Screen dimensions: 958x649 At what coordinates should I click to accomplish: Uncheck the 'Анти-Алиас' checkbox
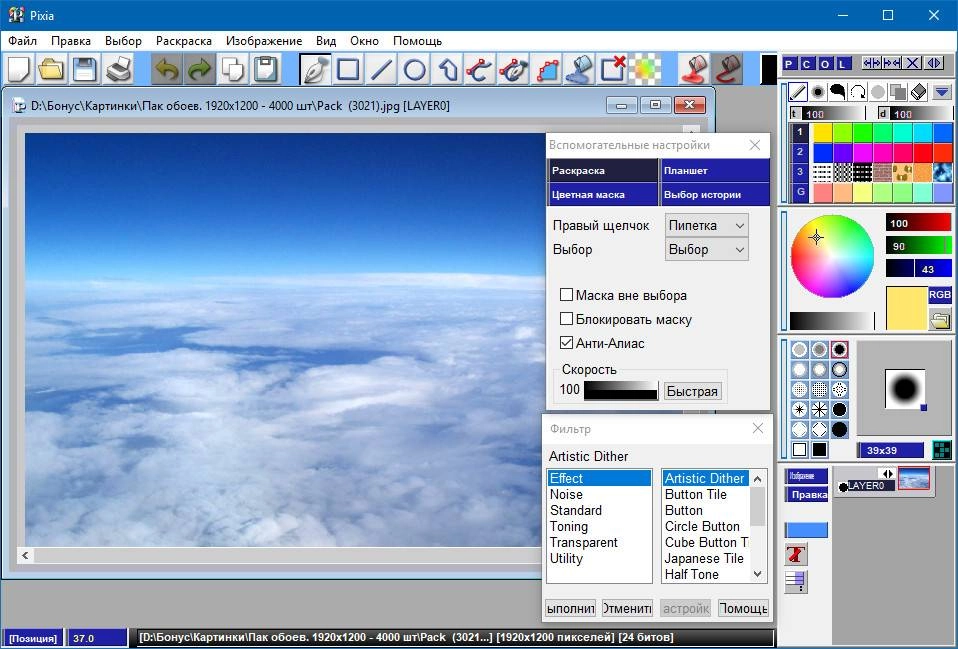click(x=566, y=343)
